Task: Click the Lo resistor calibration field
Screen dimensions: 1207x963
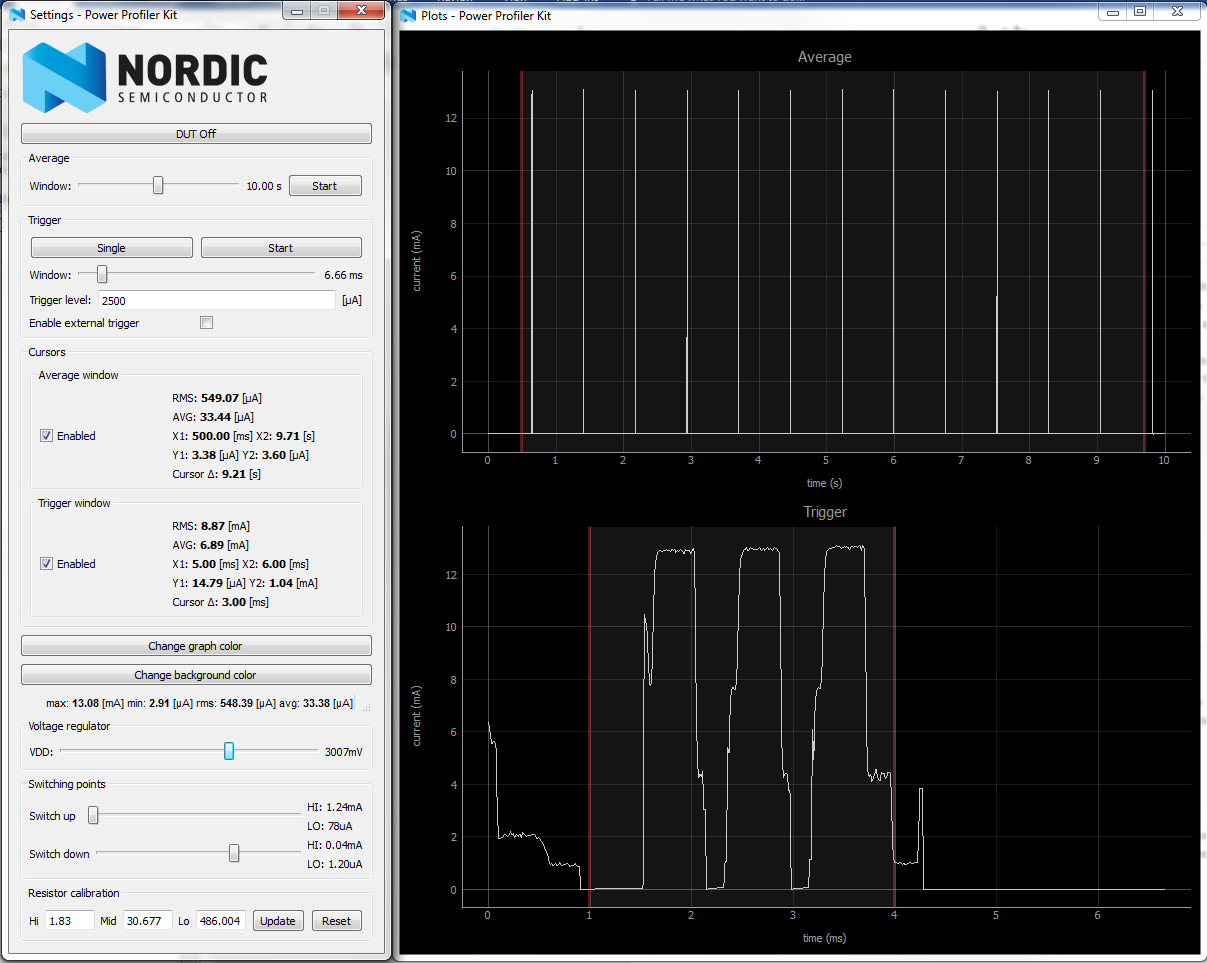Action: pos(222,921)
